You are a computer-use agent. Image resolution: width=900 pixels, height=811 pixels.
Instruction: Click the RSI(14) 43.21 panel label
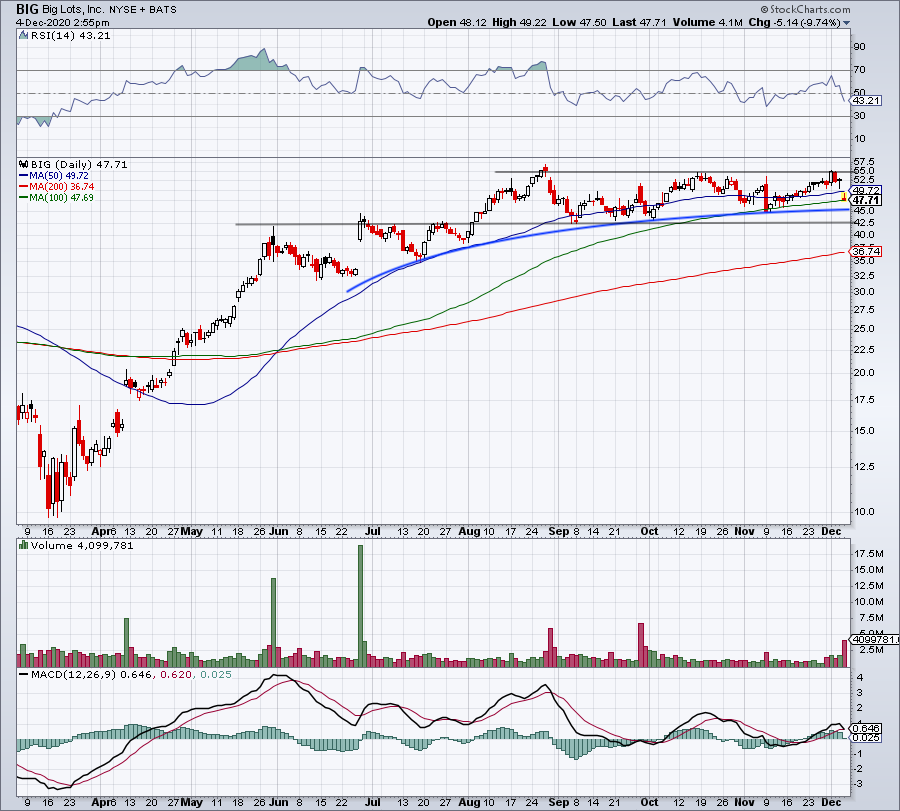(70, 35)
